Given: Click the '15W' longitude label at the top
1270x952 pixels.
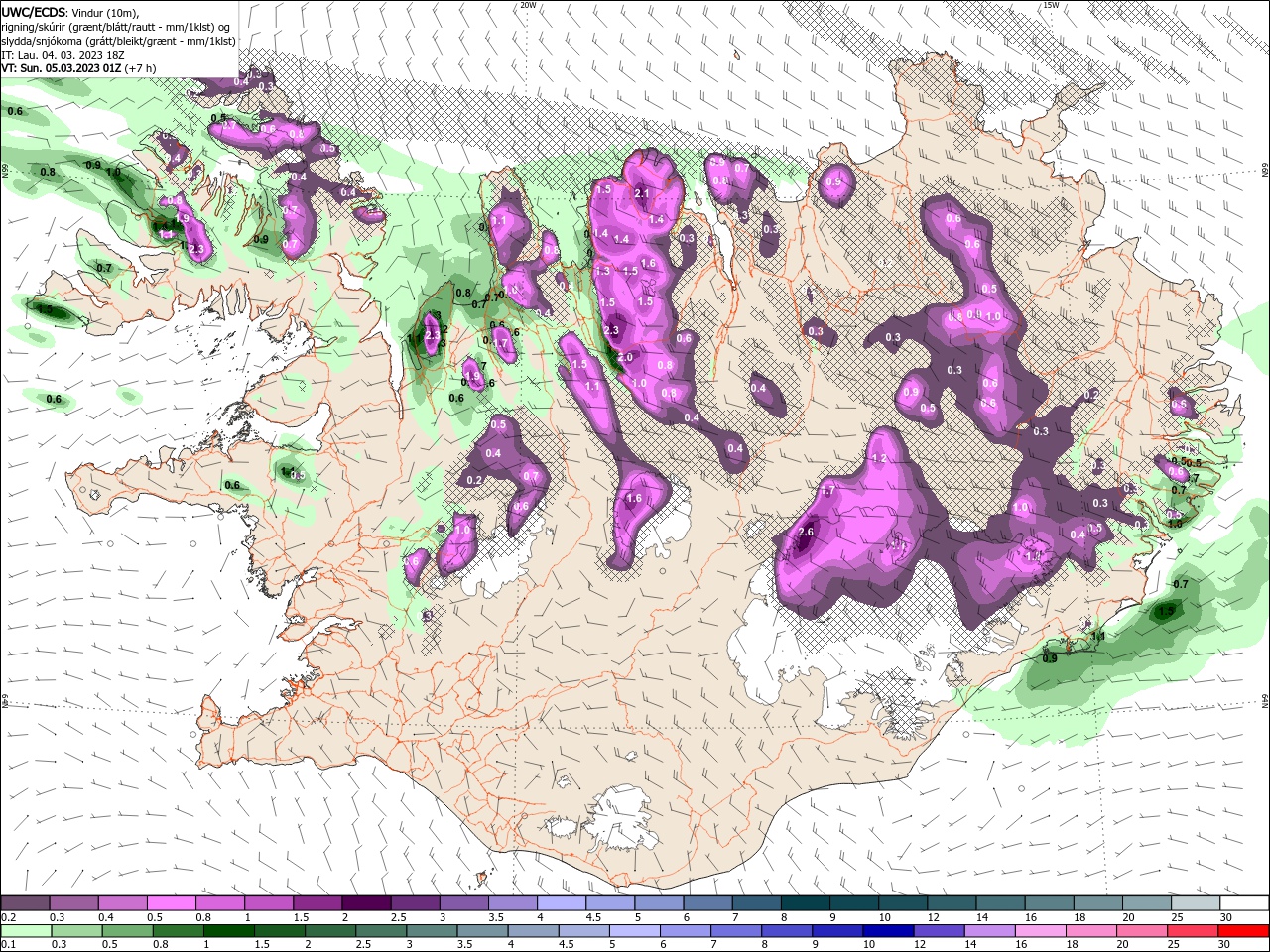Looking at the screenshot, I should point(1051,5).
